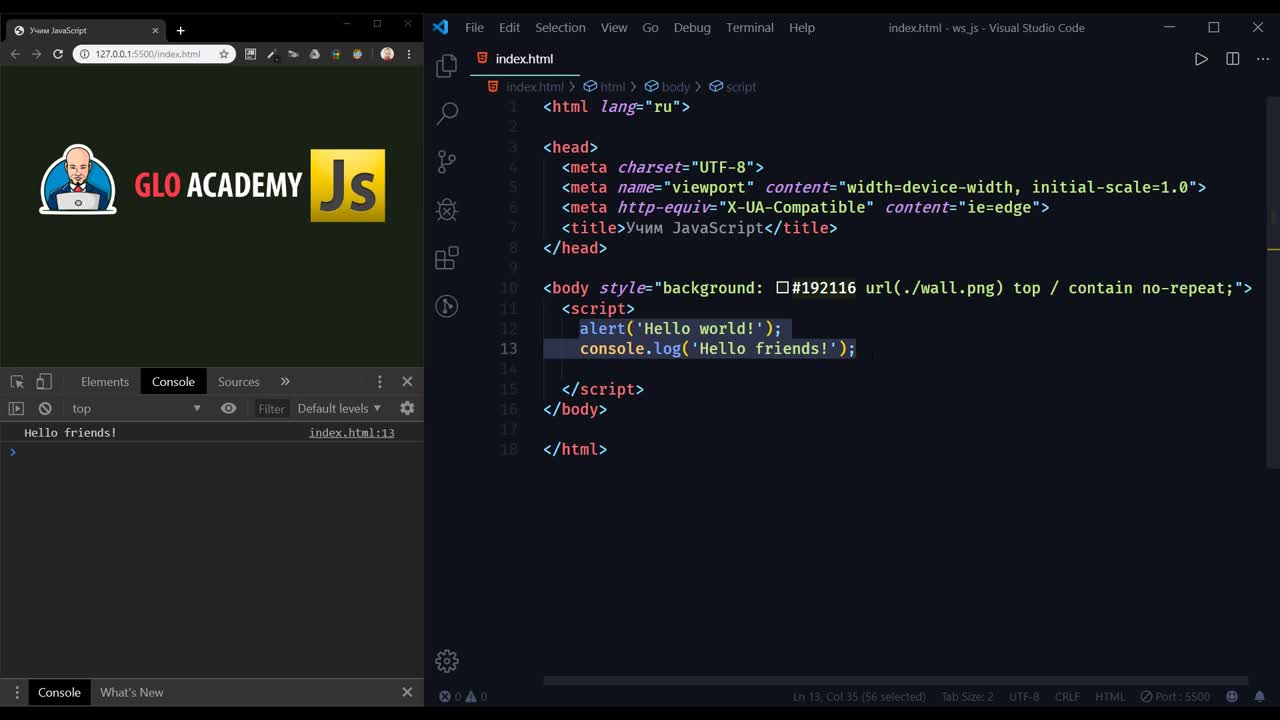Image resolution: width=1280 pixels, height=720 pixels.
Task: Open notifications bell in status bar
Action: pyautogui.click(x=1260, y=697)
